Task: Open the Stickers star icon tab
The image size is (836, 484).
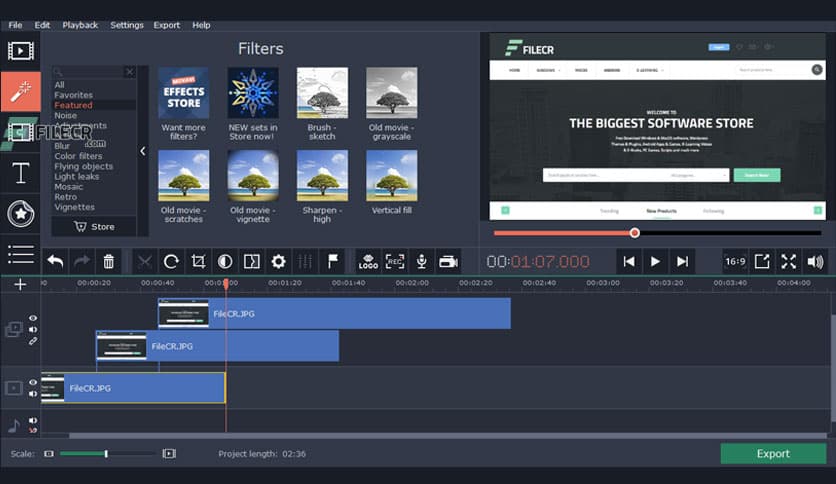Action: 21,214
